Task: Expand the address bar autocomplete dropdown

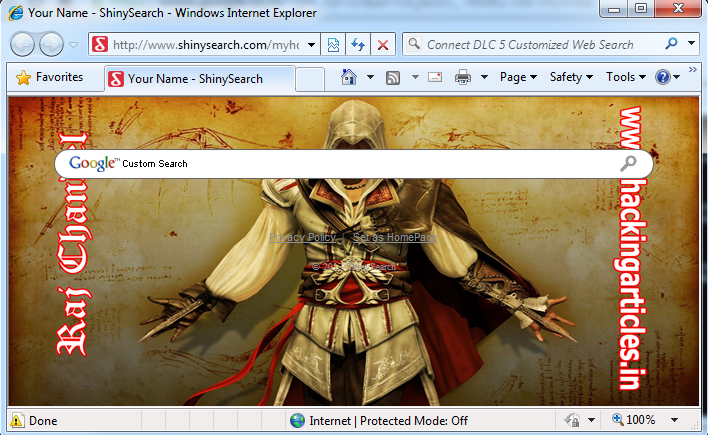Action: coord(311,45)
